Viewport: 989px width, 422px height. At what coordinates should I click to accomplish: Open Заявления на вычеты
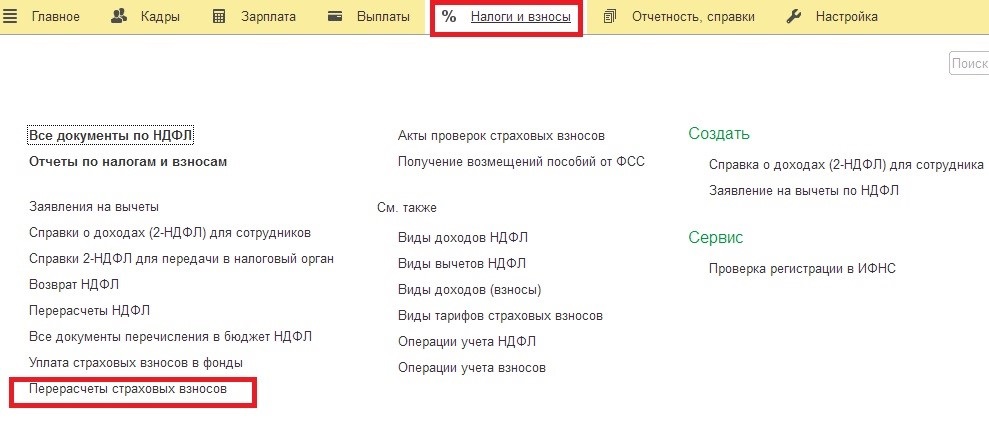pyautogui.click(x=94, y=206)
